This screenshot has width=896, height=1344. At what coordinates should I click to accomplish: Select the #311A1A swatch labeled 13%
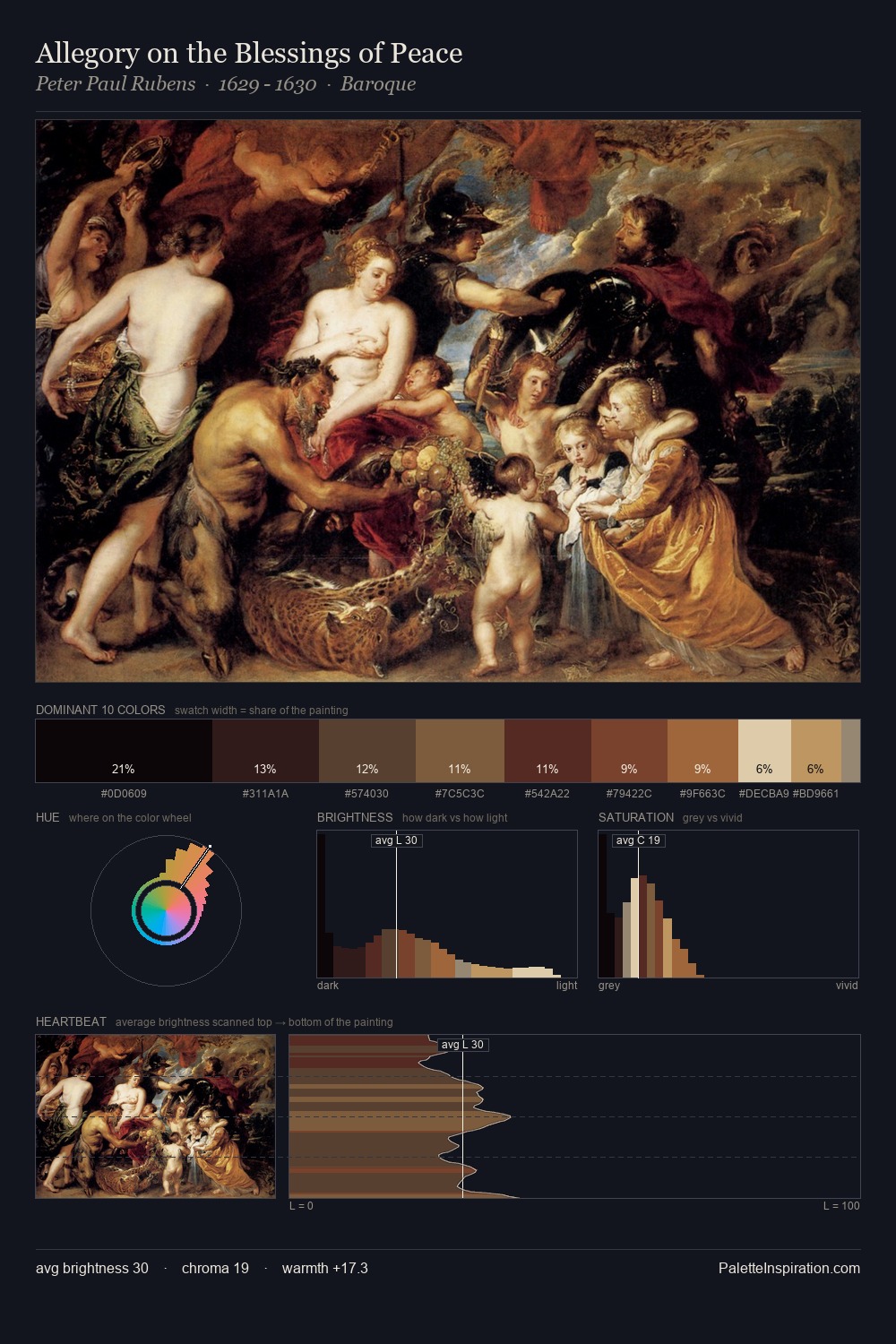(265, 751)
